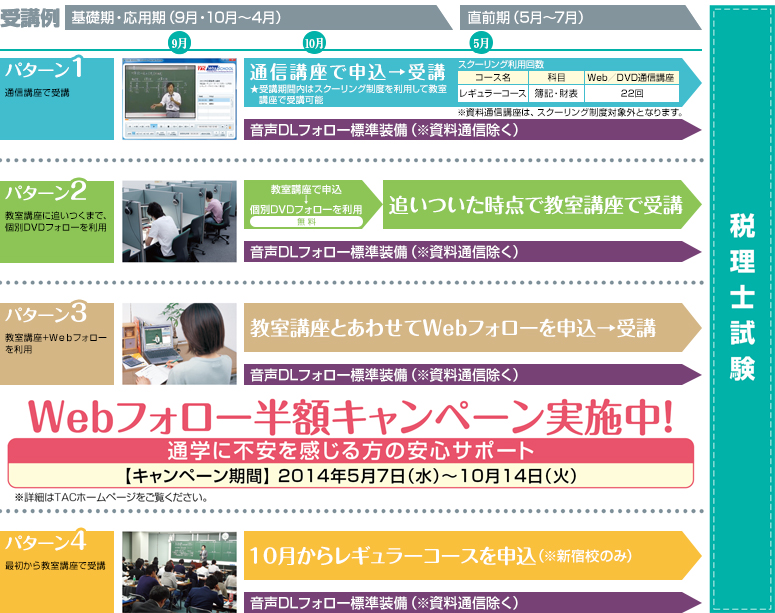Open the パターン3 woman at computer photo
This screenshot has width=775, height=613.
click(179, 344)
